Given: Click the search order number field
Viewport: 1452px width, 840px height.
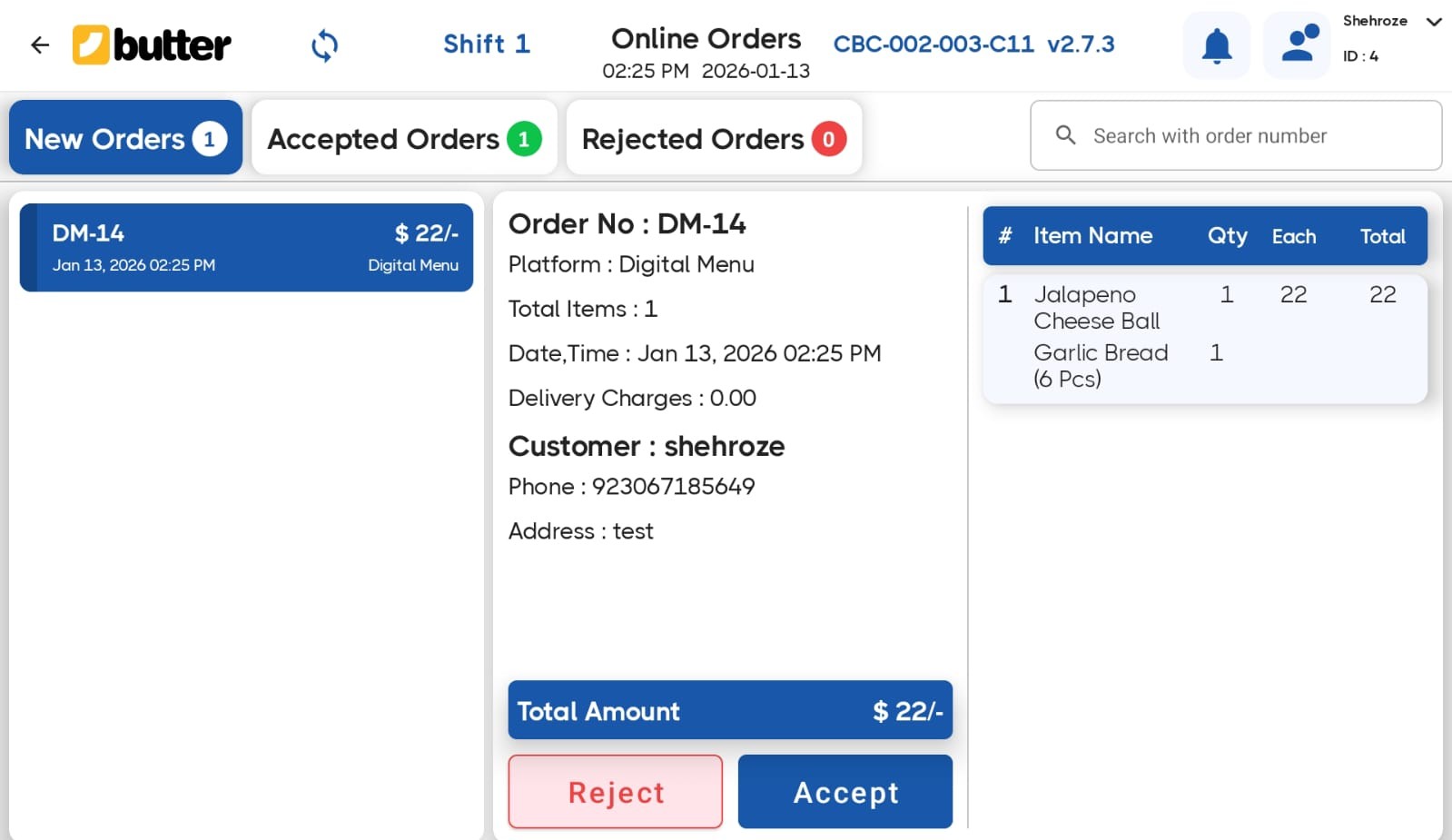Looking at the screenshot, I should point(1235,135).
